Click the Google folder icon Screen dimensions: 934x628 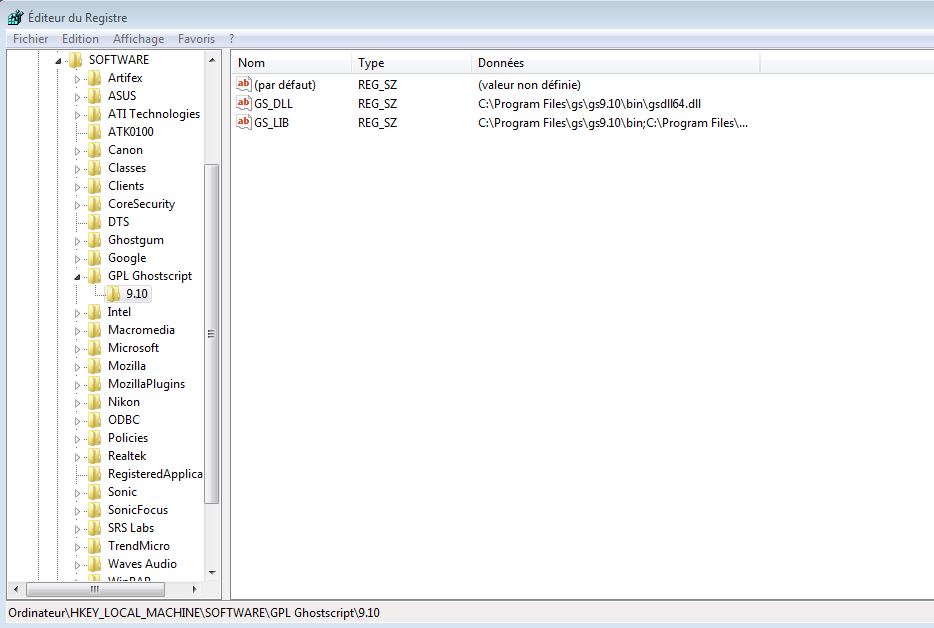94,258
